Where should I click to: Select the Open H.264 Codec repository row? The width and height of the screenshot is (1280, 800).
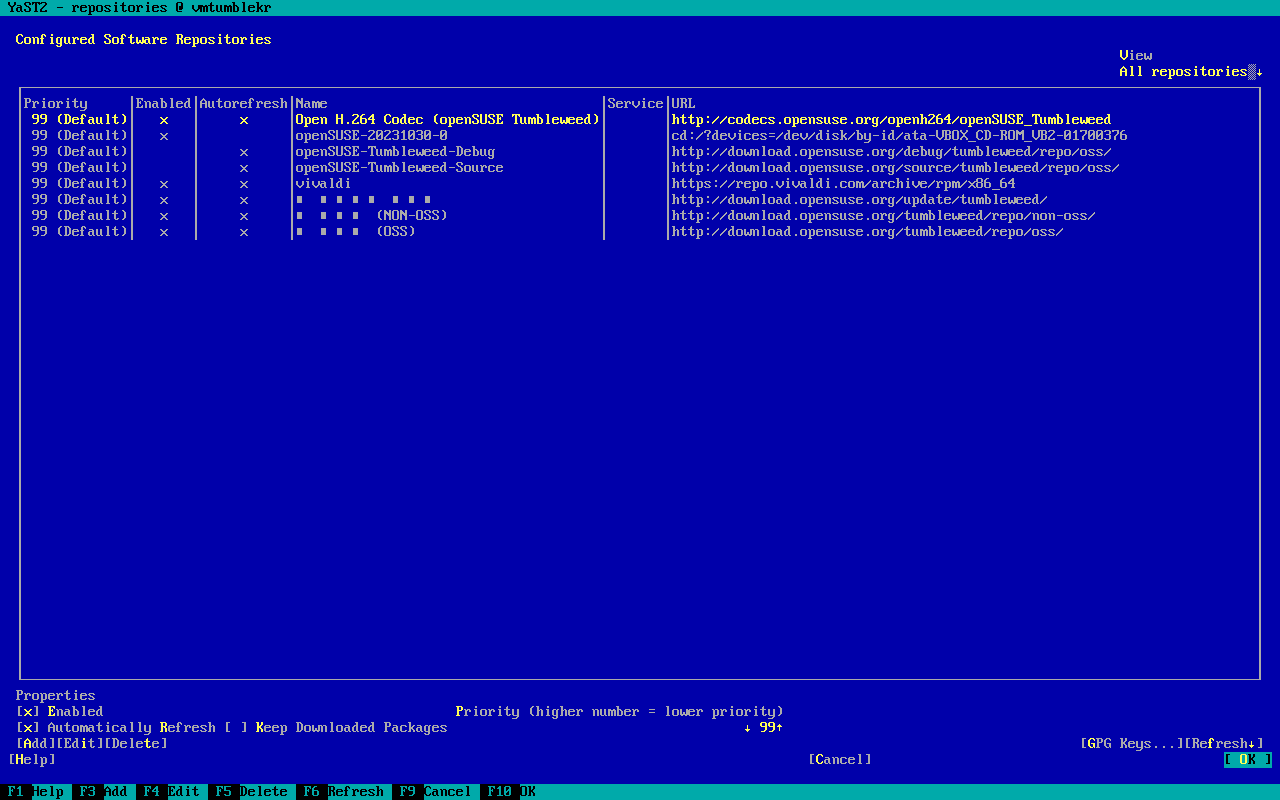click(640, 120)
